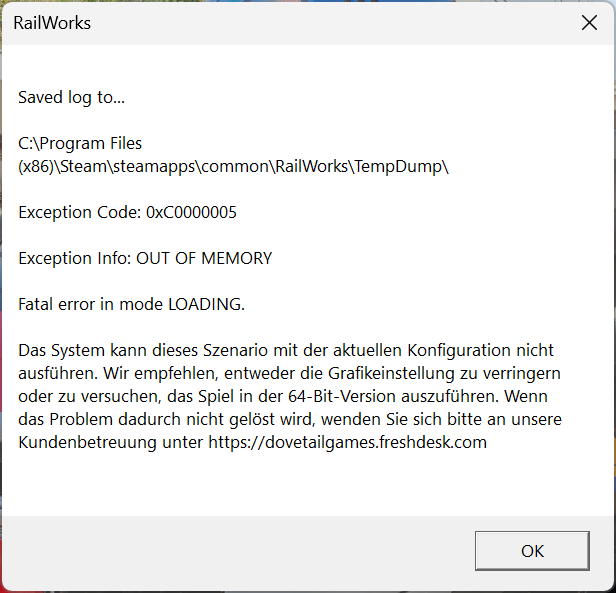
Task: Click the RailWorks title bar text
Action: (x=52, y=23)
